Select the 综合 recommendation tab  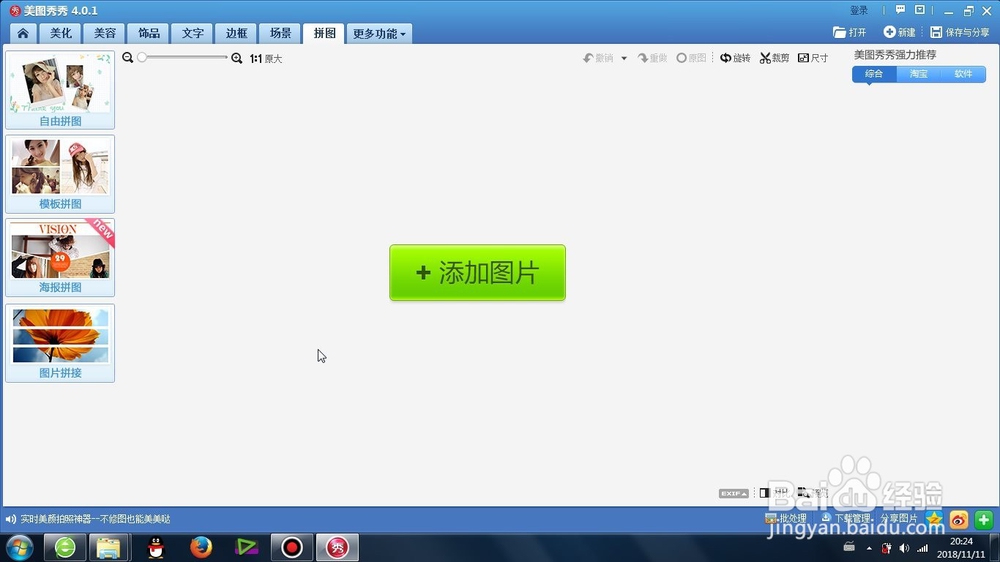[x=874, y=74]
